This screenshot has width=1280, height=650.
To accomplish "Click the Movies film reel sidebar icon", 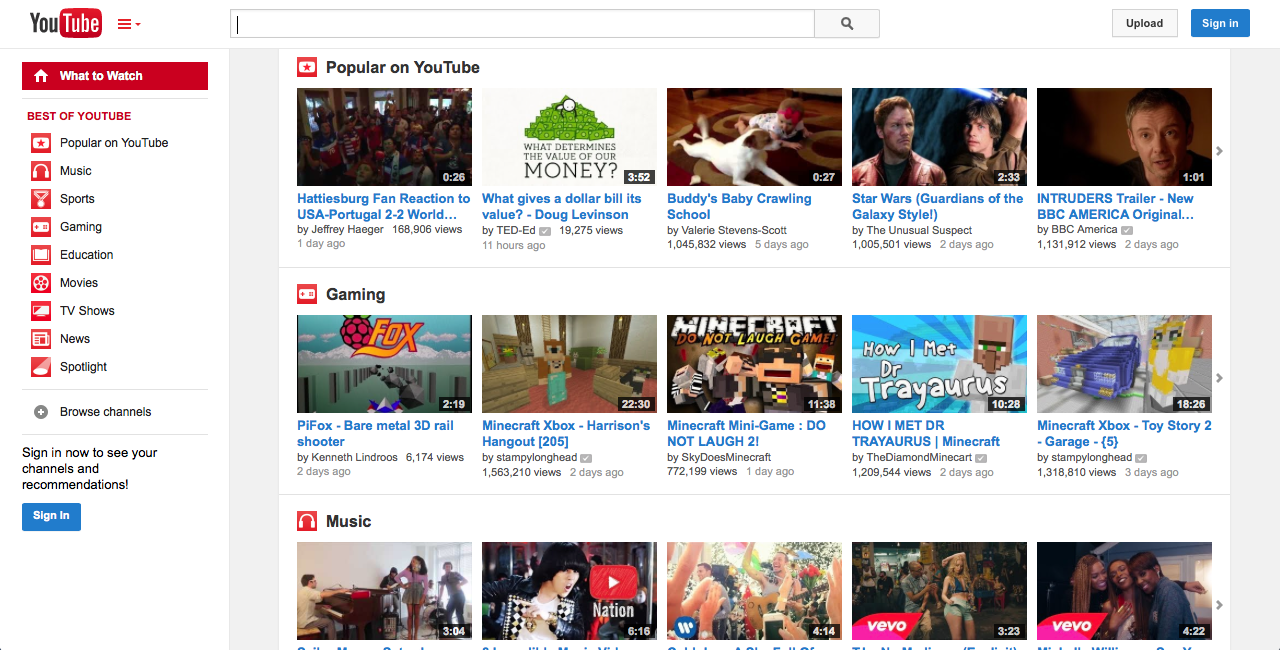I will (x=41, y=283).
